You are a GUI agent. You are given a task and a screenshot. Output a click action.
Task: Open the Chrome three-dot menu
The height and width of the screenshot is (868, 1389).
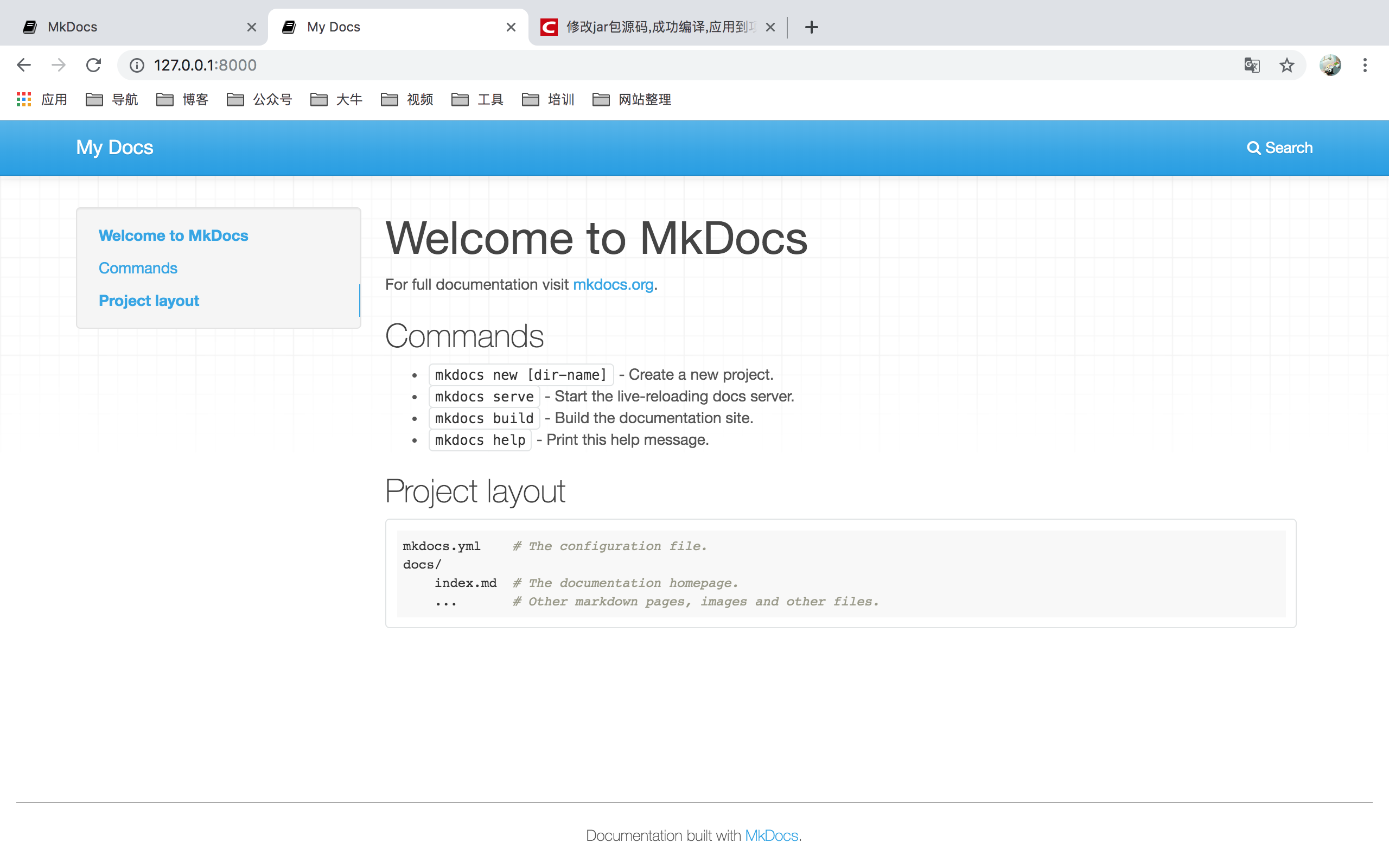(x=1365, y=65)
